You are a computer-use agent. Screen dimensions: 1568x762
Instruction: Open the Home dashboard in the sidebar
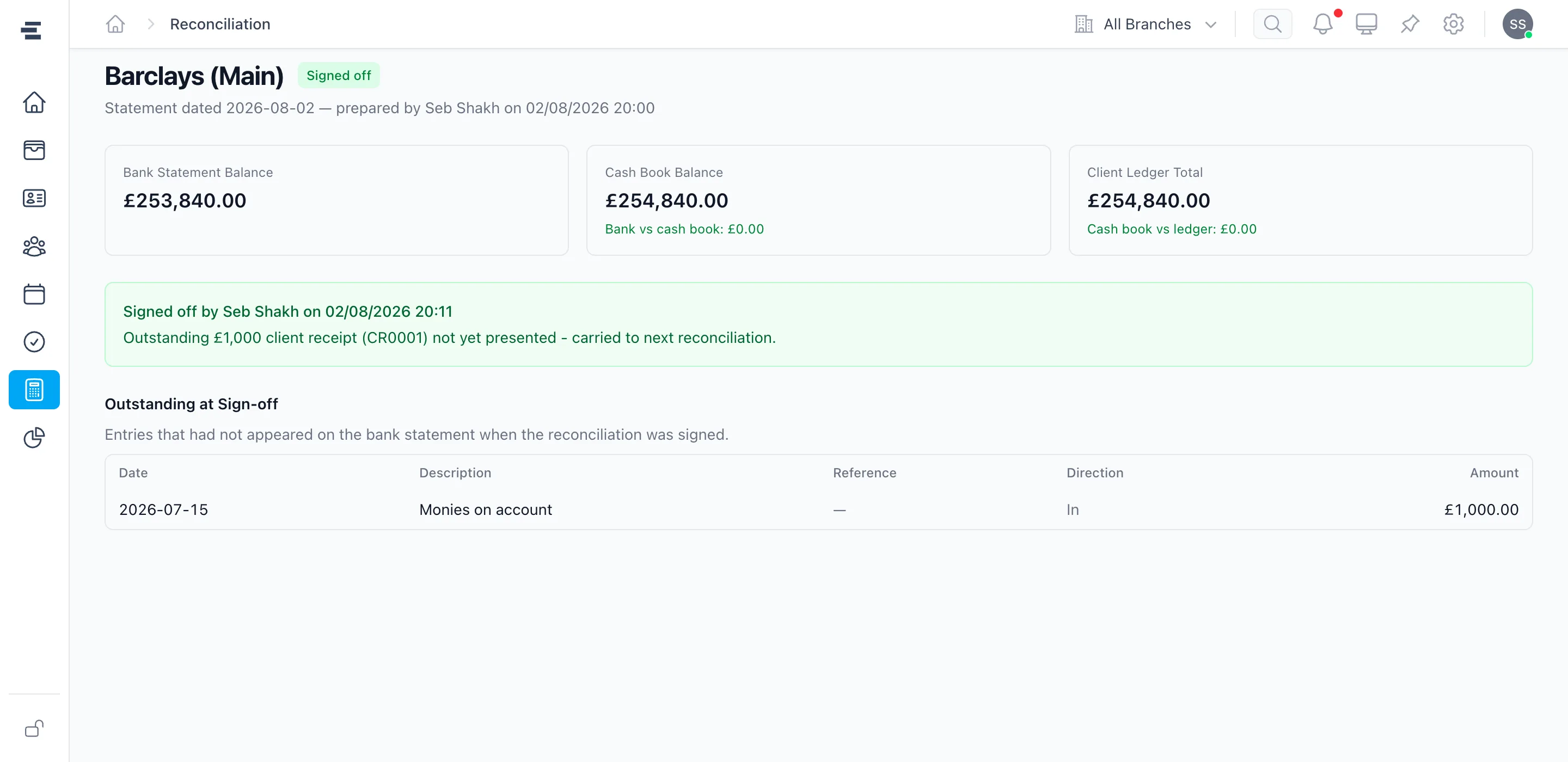34,102
